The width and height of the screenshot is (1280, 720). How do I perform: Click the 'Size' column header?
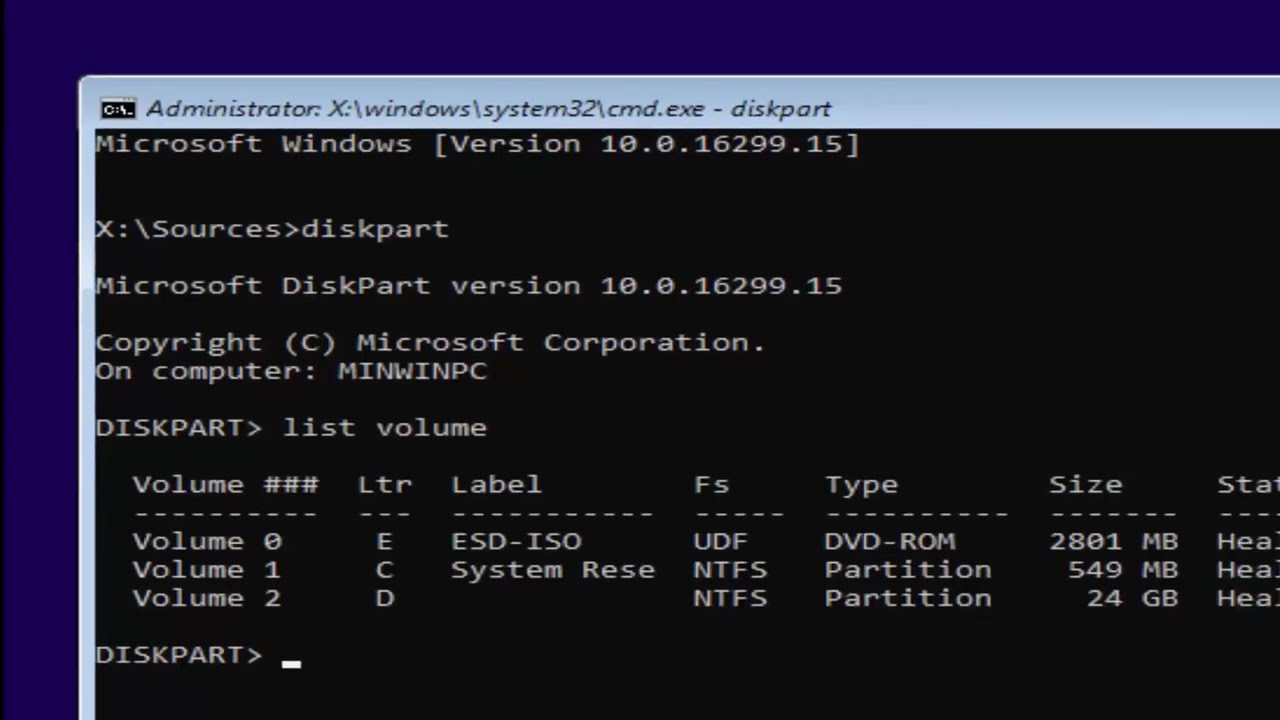point(1085,485)
